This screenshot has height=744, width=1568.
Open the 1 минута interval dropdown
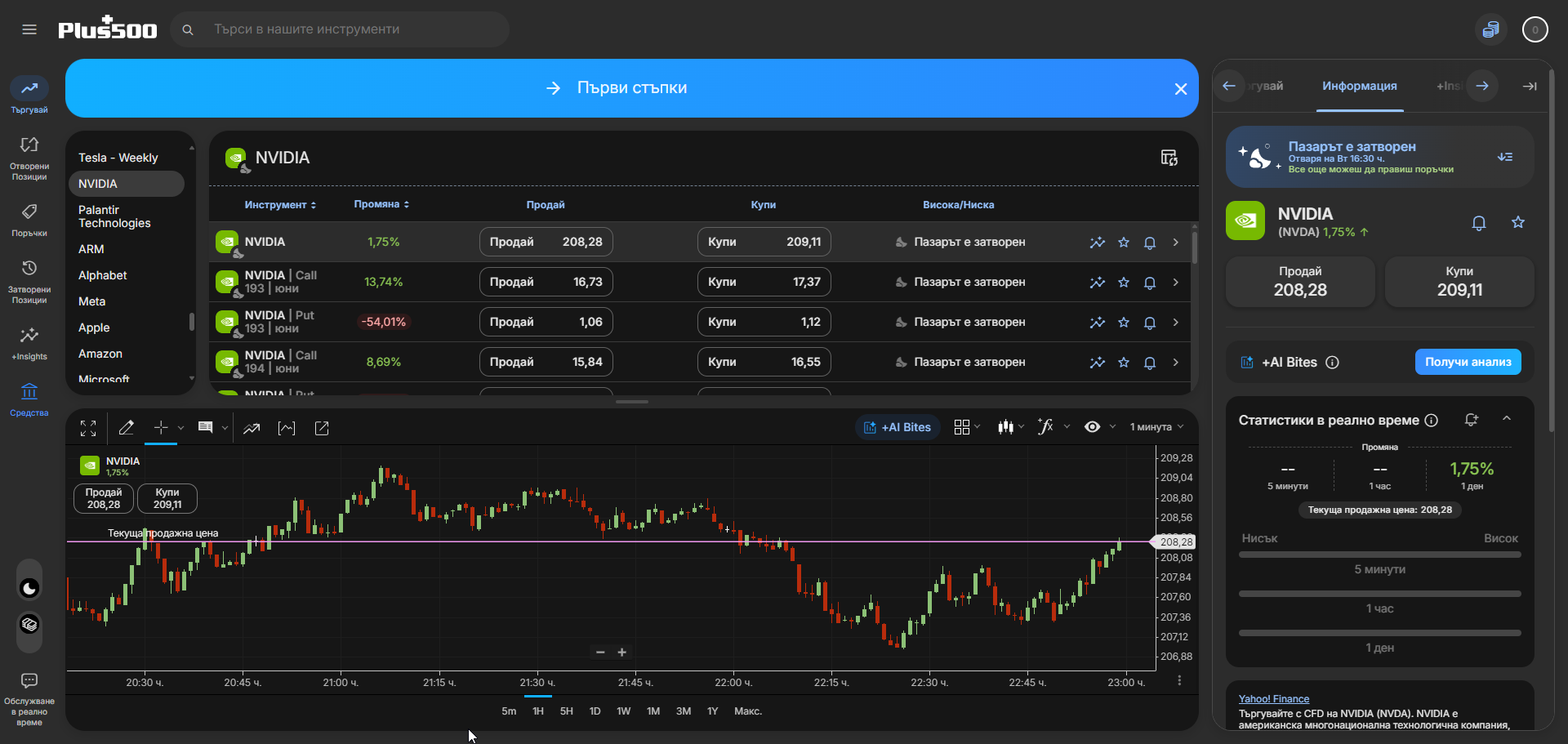pyautogui.click(x=1156, y=427)
